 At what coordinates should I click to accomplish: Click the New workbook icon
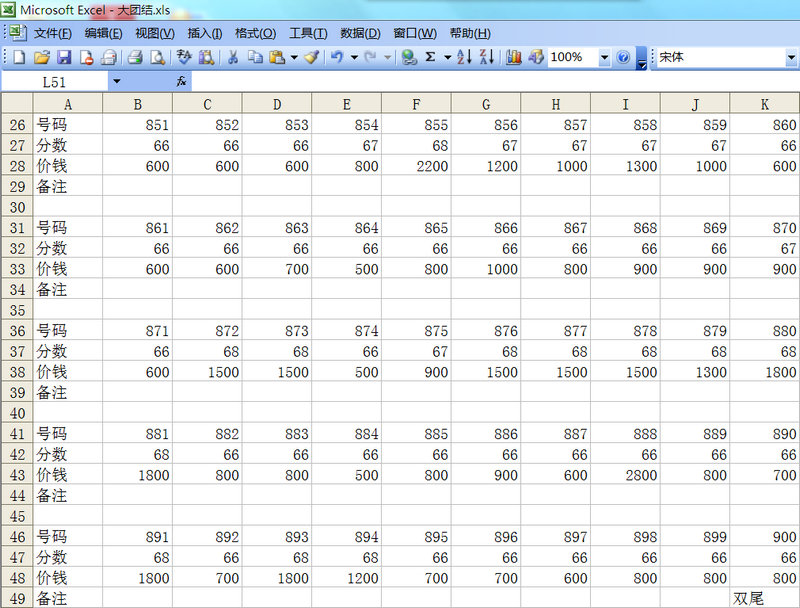point(19,58)
